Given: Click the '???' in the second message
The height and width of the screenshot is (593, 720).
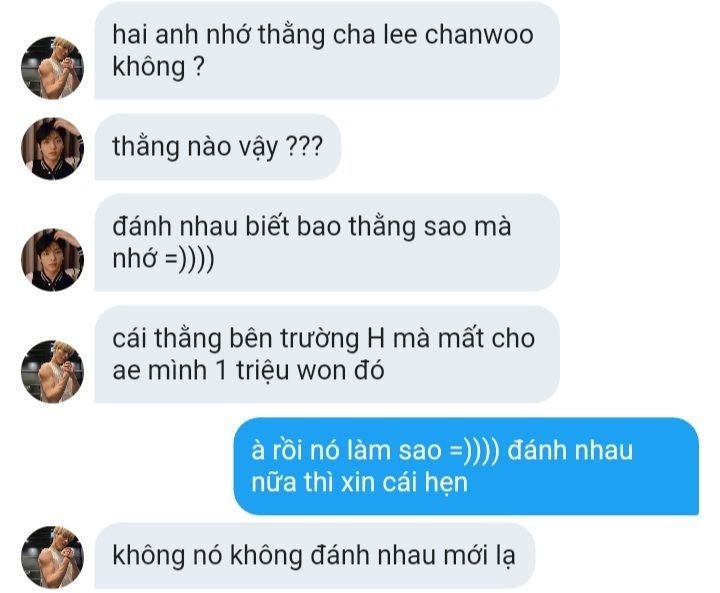Looking at the screenshot, I should tap(304, 147).
